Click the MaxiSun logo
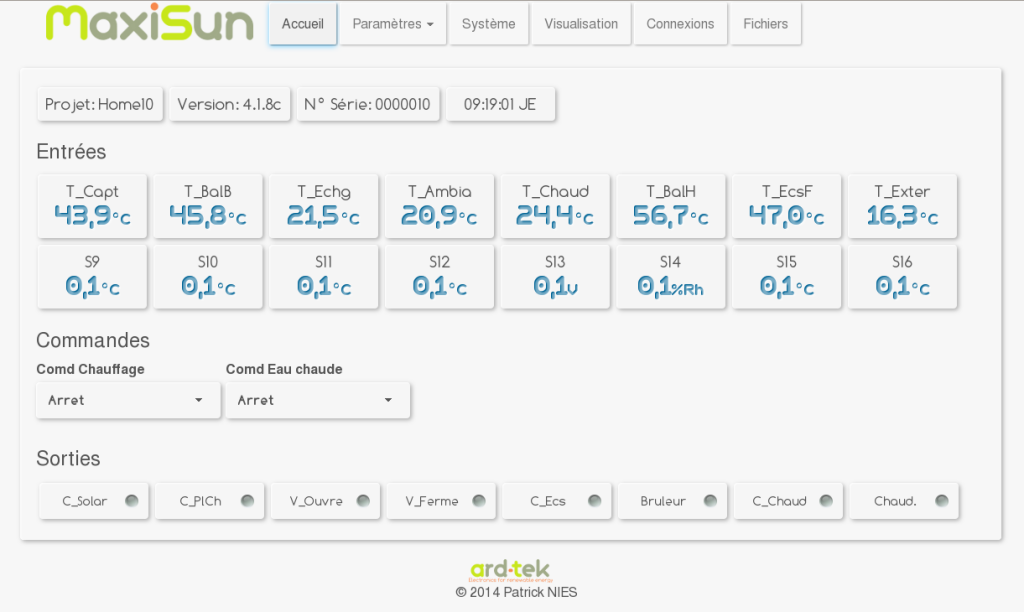1024x612 pixels. [150, 24]
